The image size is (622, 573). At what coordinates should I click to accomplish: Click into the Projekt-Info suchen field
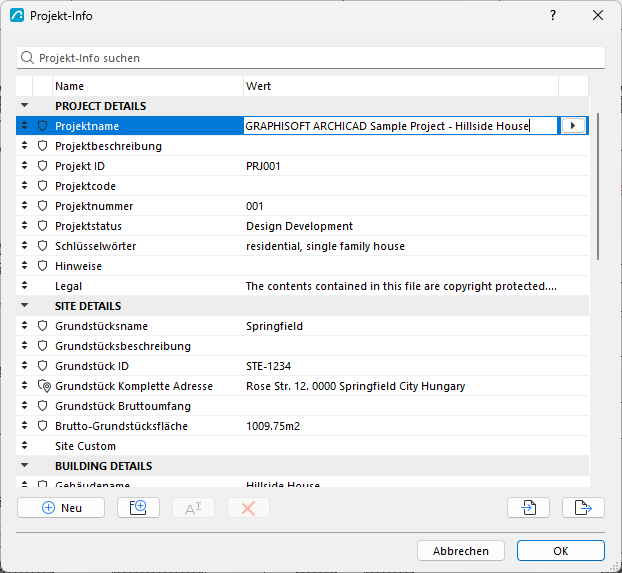tap(311, 58)
